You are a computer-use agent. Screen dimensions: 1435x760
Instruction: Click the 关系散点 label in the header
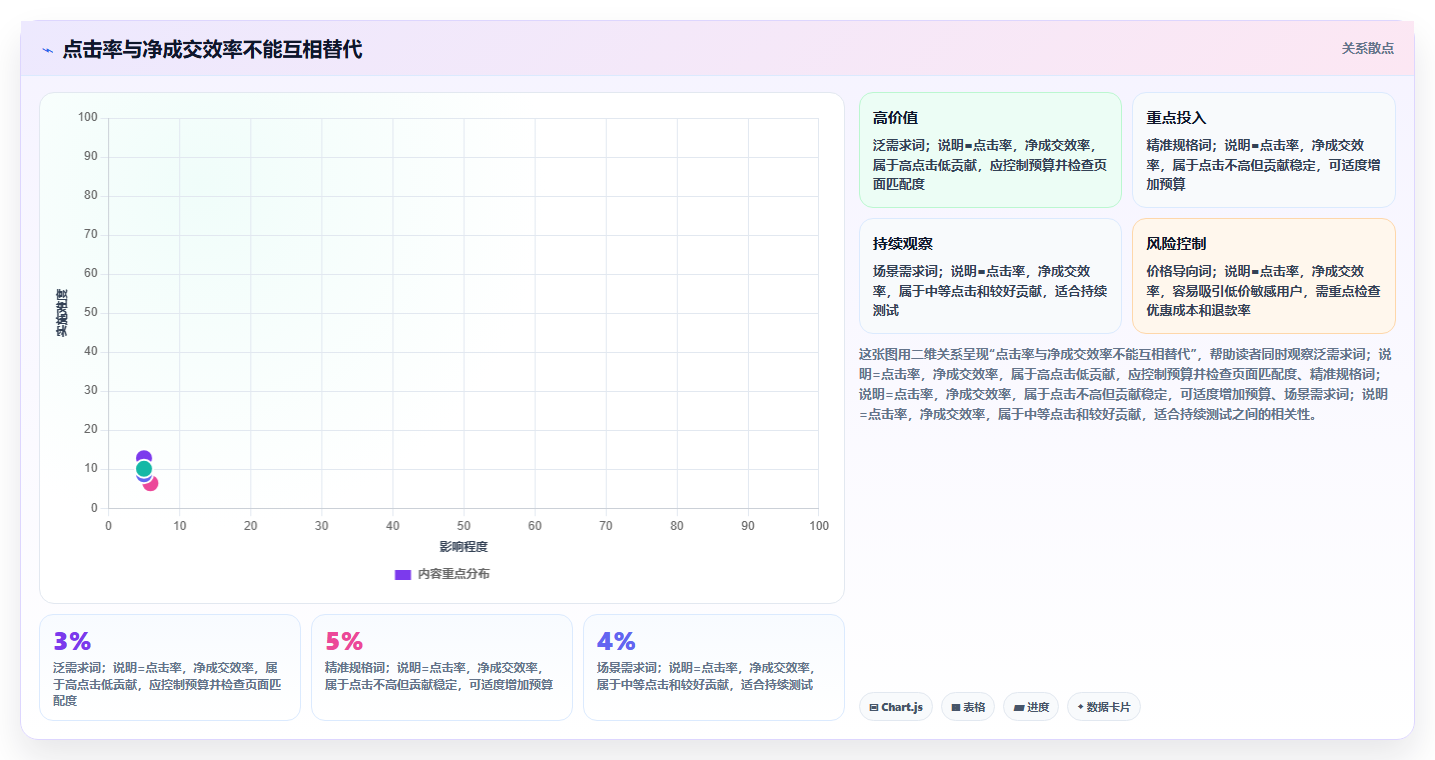coord(1367,48)
